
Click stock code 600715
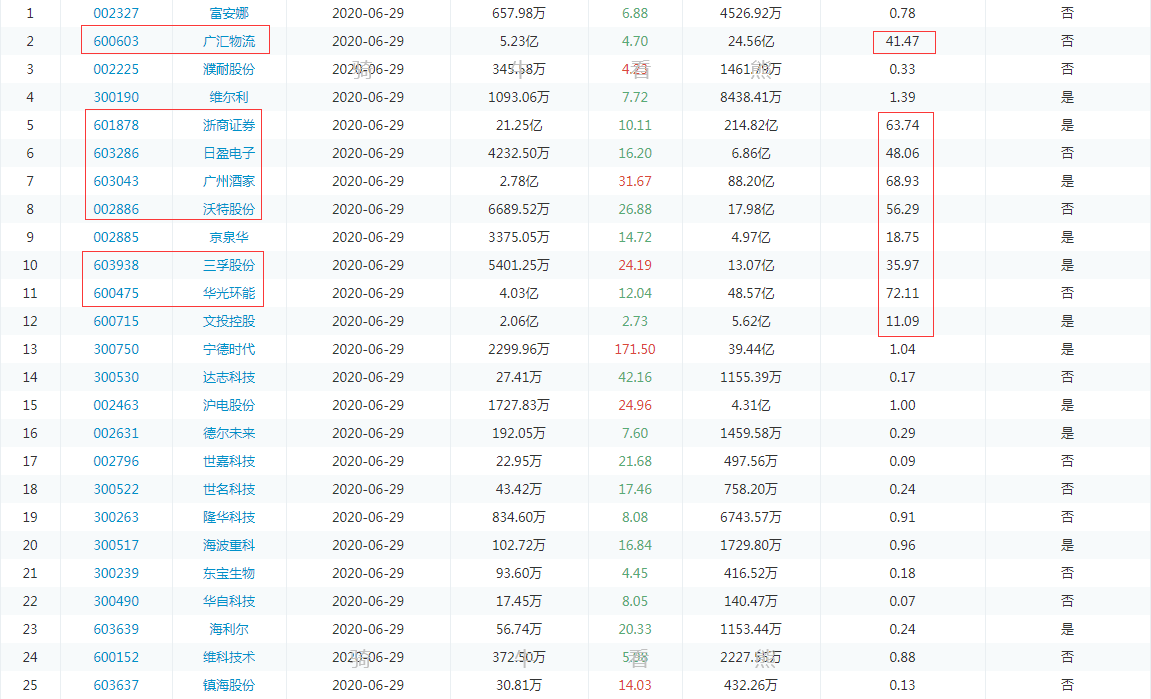click(116, 321)
